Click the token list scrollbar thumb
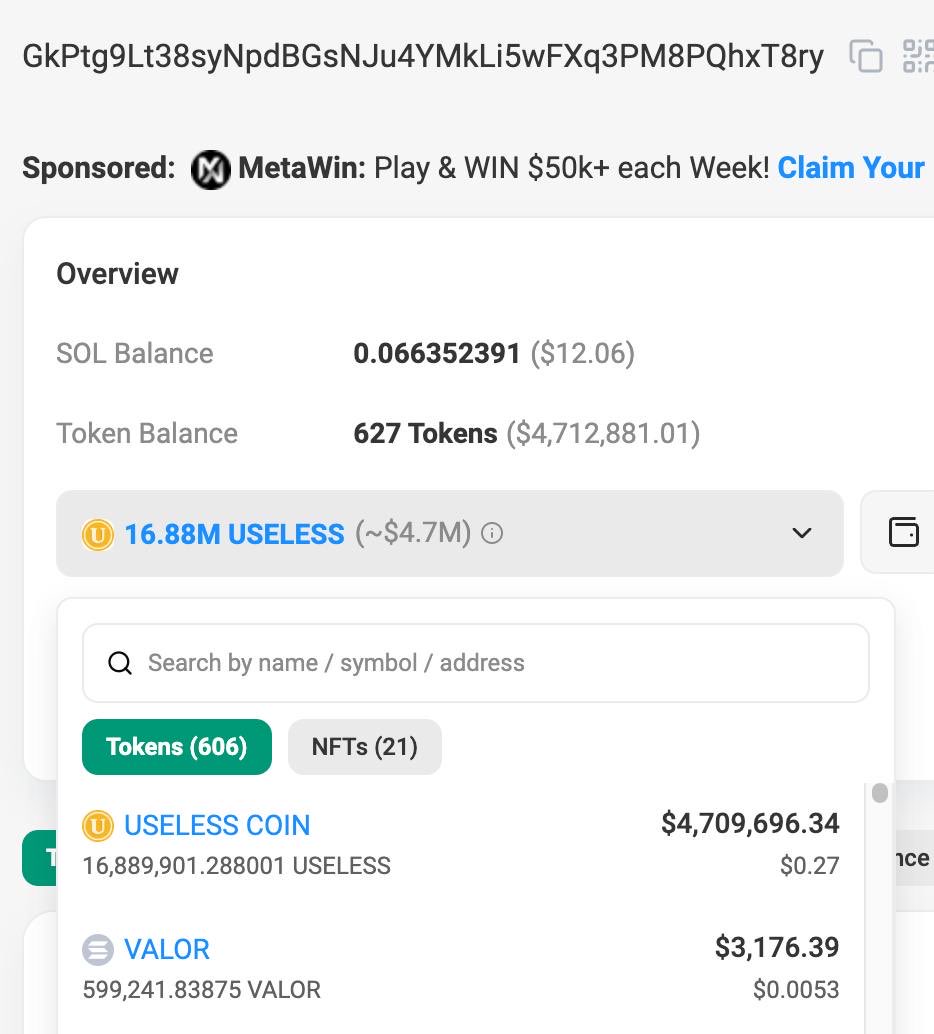The image size is (934, 1034). 880,793
